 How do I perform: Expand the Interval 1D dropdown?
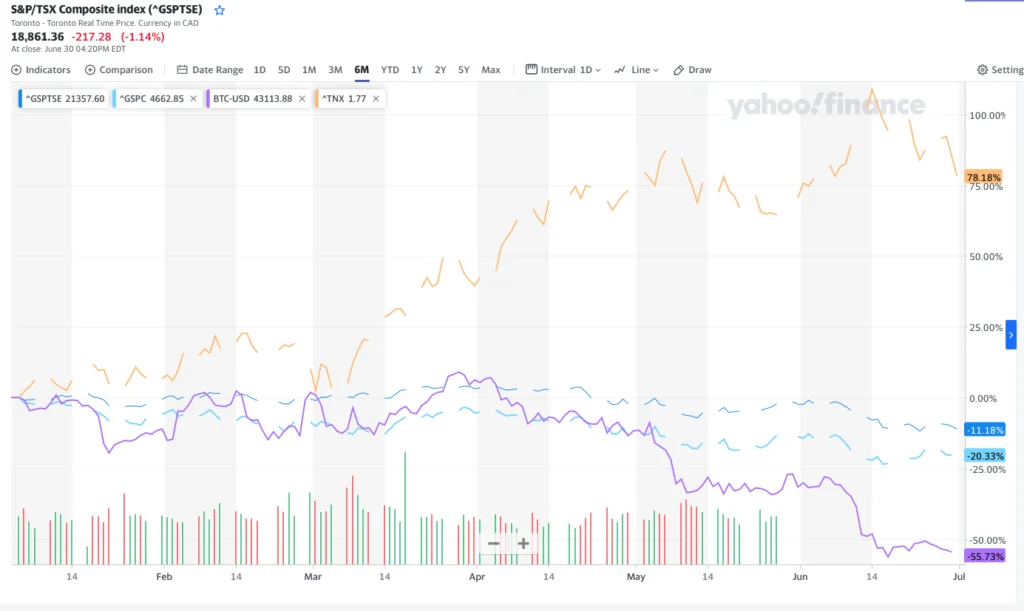(563, 70)
